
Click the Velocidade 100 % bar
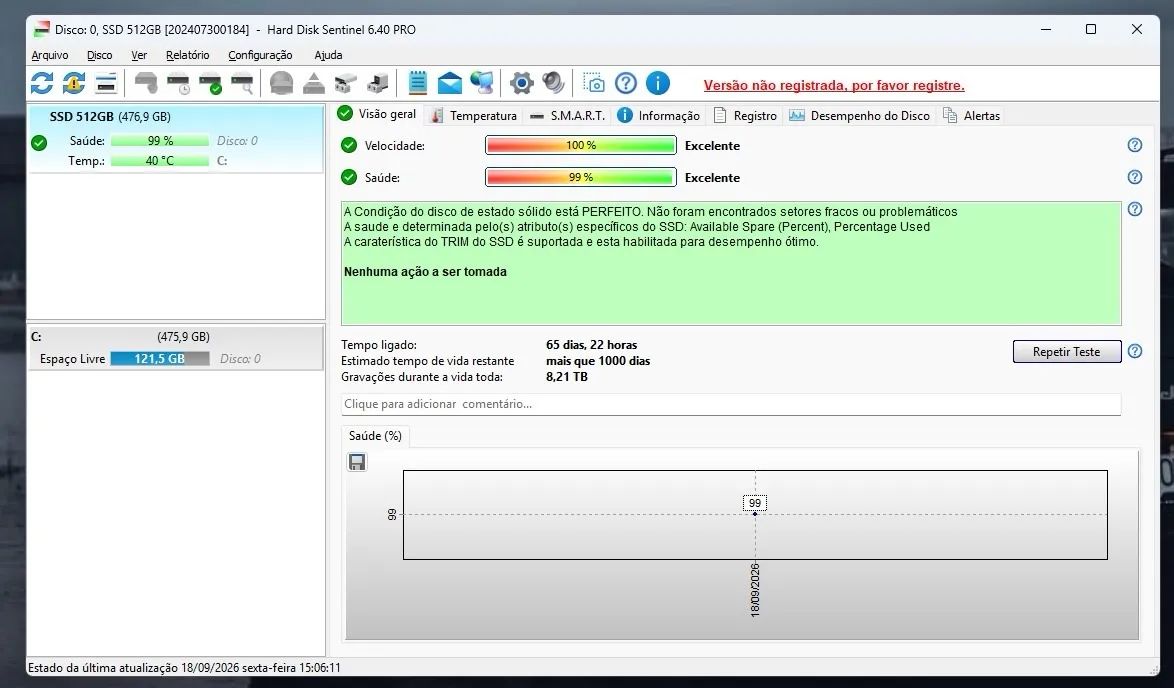click(581, 145)
